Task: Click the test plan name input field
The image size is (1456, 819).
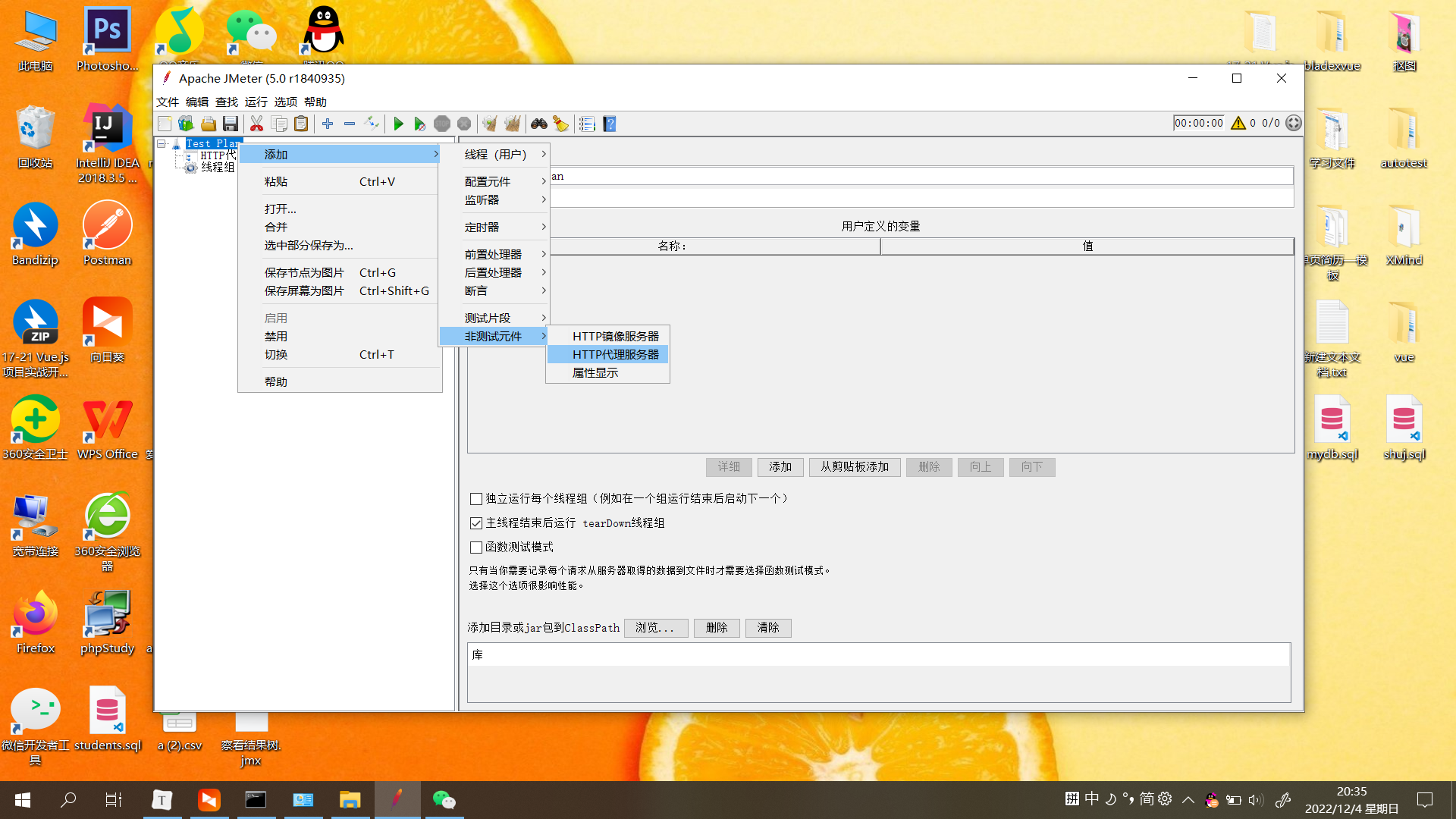Action: tap(921, 176)
